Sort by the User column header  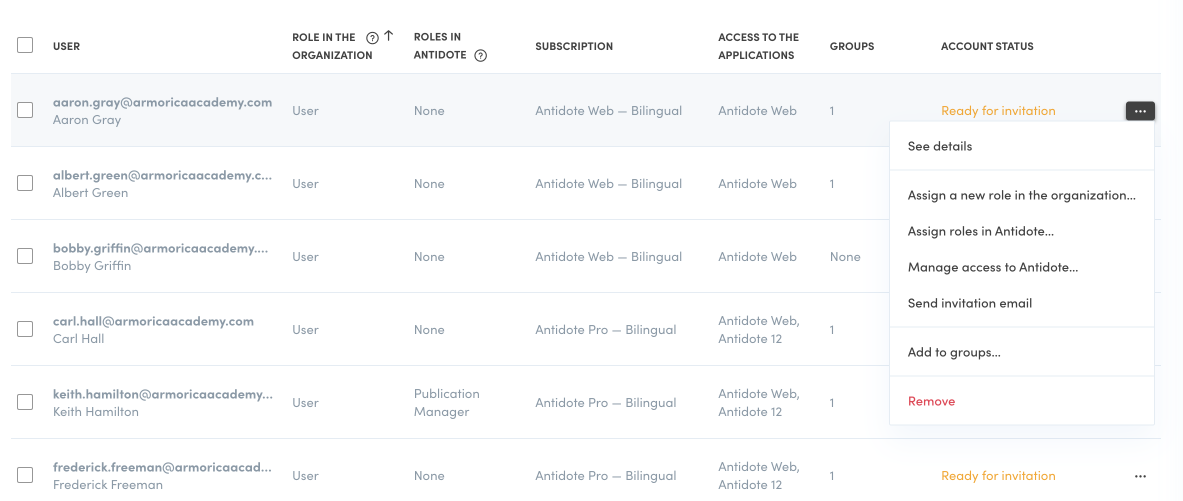tap(66, 46)
